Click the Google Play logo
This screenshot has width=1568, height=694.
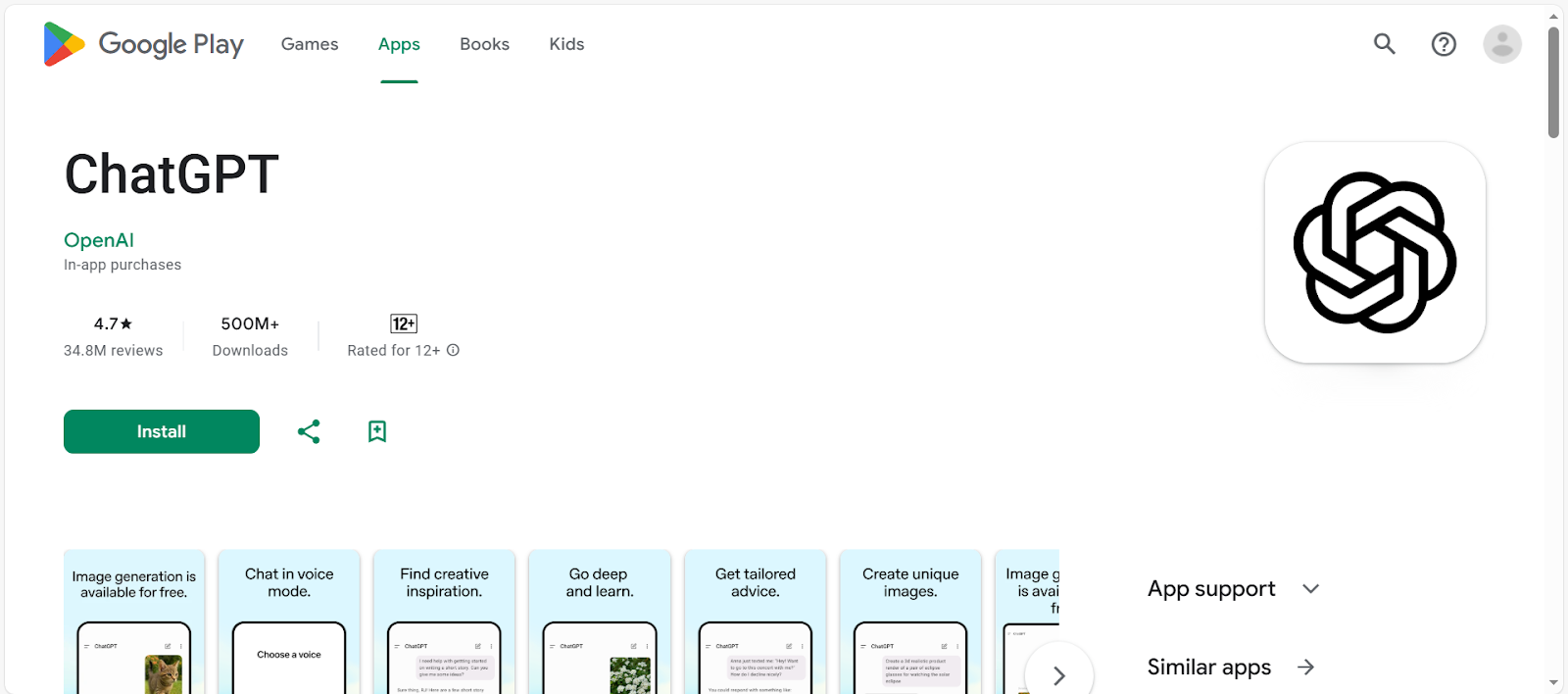coord(143,44)
